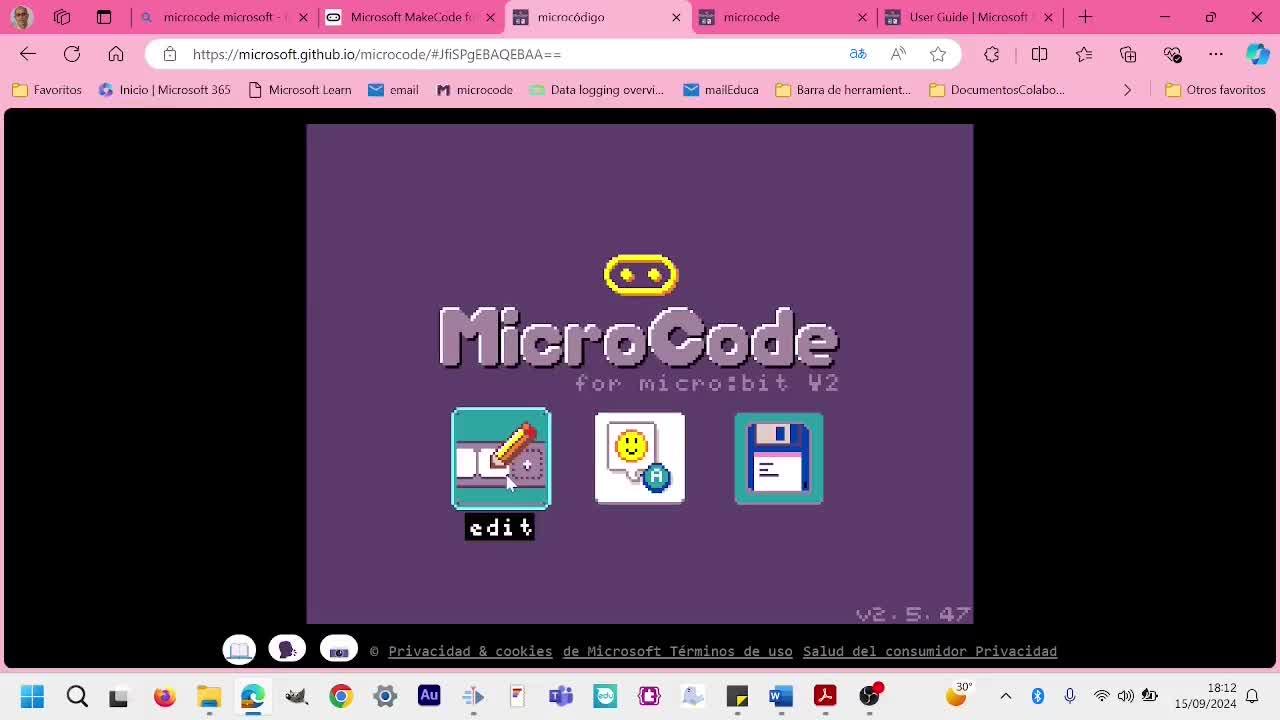1280x720 pixels.
Task: Click the Salud del consumidor Privacidad link
Action: (x=930, y=651)
